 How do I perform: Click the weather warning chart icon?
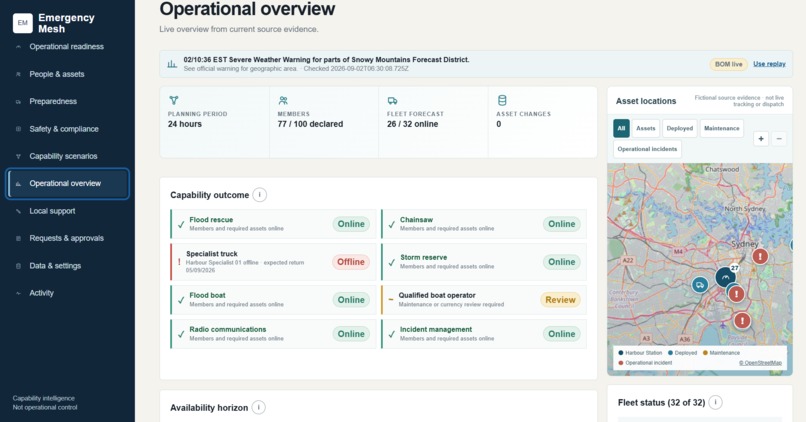point(172,64)
